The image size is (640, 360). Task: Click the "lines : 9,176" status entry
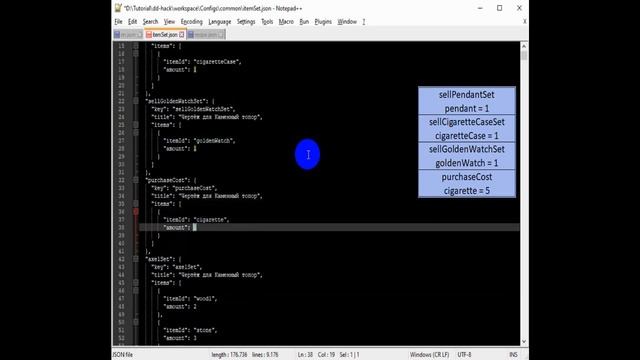[x=265, y=355]
